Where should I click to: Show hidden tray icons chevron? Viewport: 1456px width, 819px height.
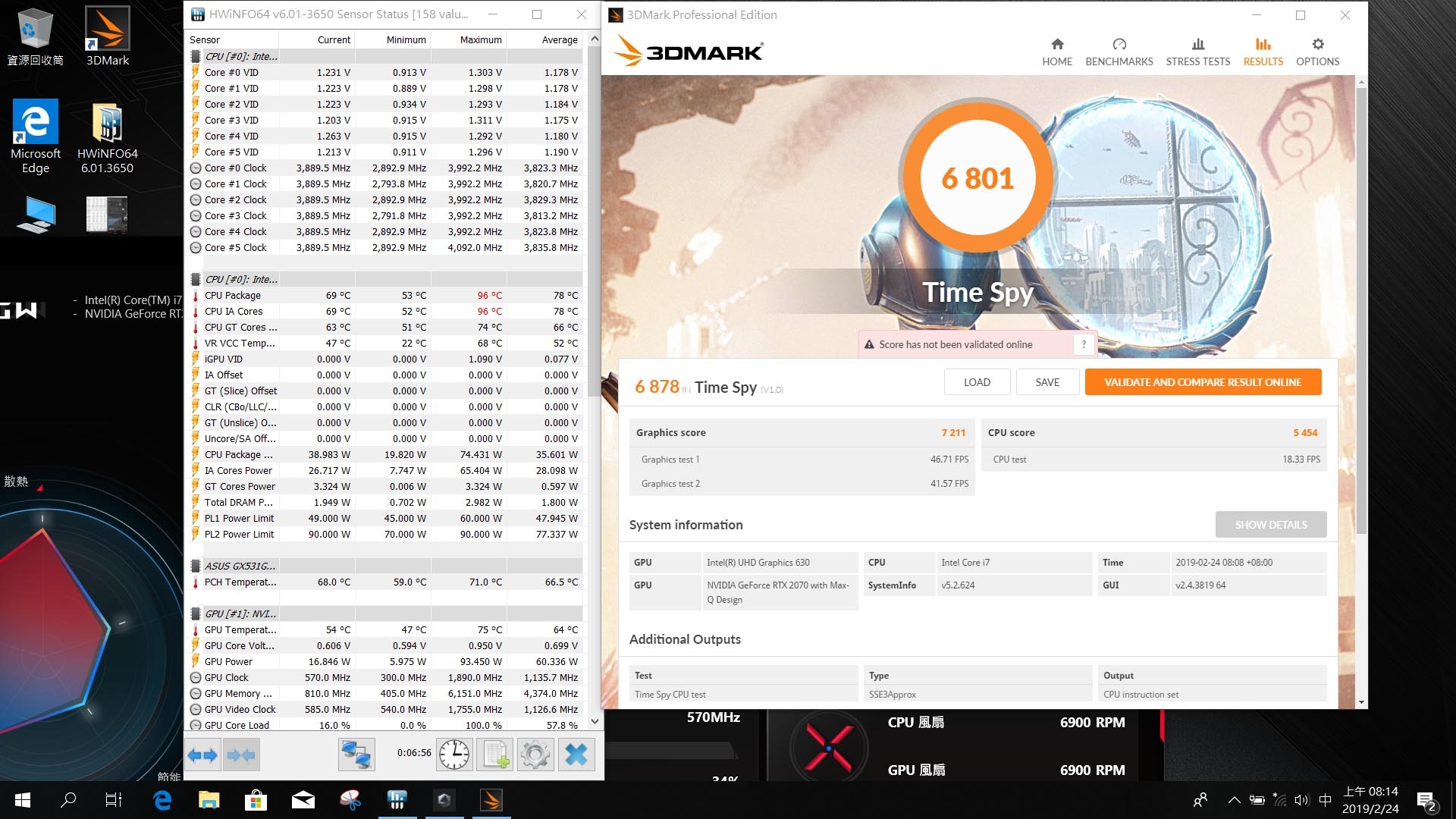coord(1234,800)
